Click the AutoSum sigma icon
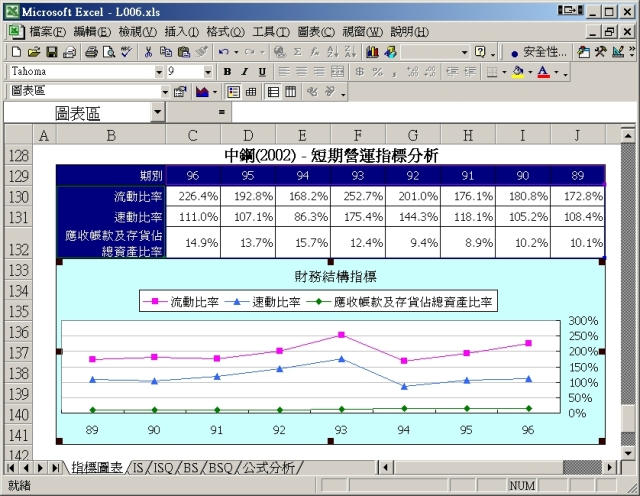Image resolution: width=640 pixels, height=496 pixels. 298,52
